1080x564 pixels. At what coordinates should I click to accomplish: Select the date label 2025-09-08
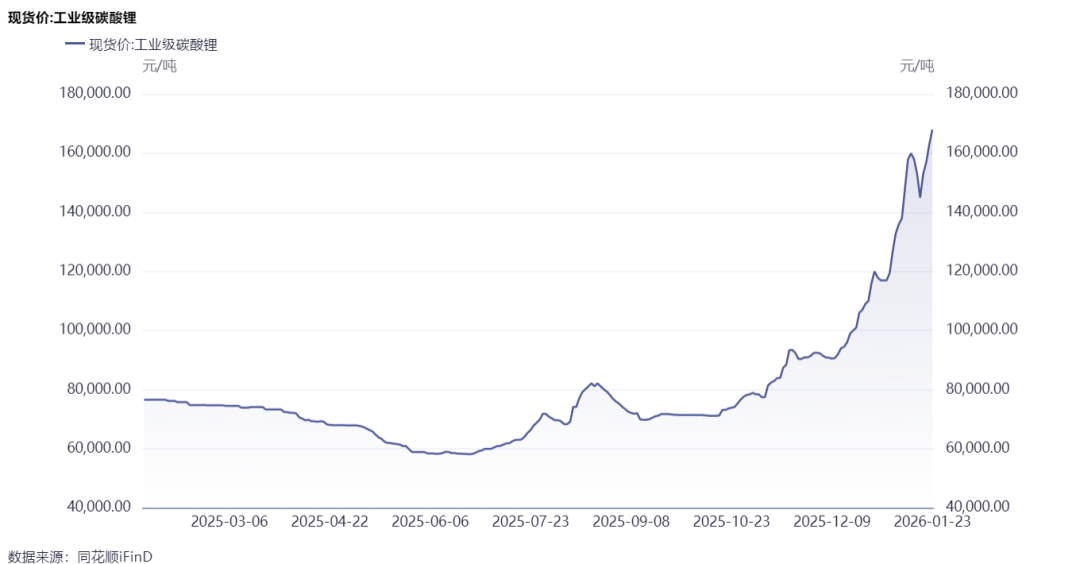click(631, 521)
